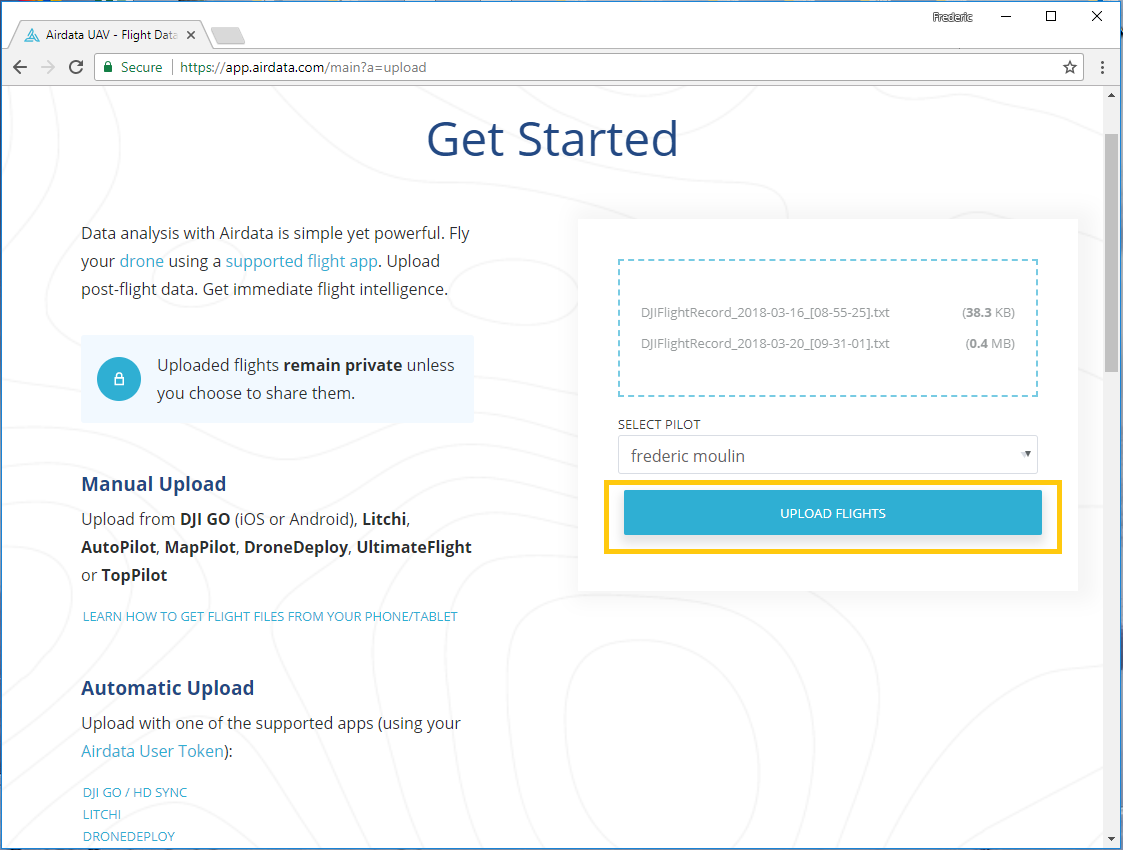This screenshot has width=1123, height=850.
Task: Open the Airdata User Token link
Action: coord(153,751)
